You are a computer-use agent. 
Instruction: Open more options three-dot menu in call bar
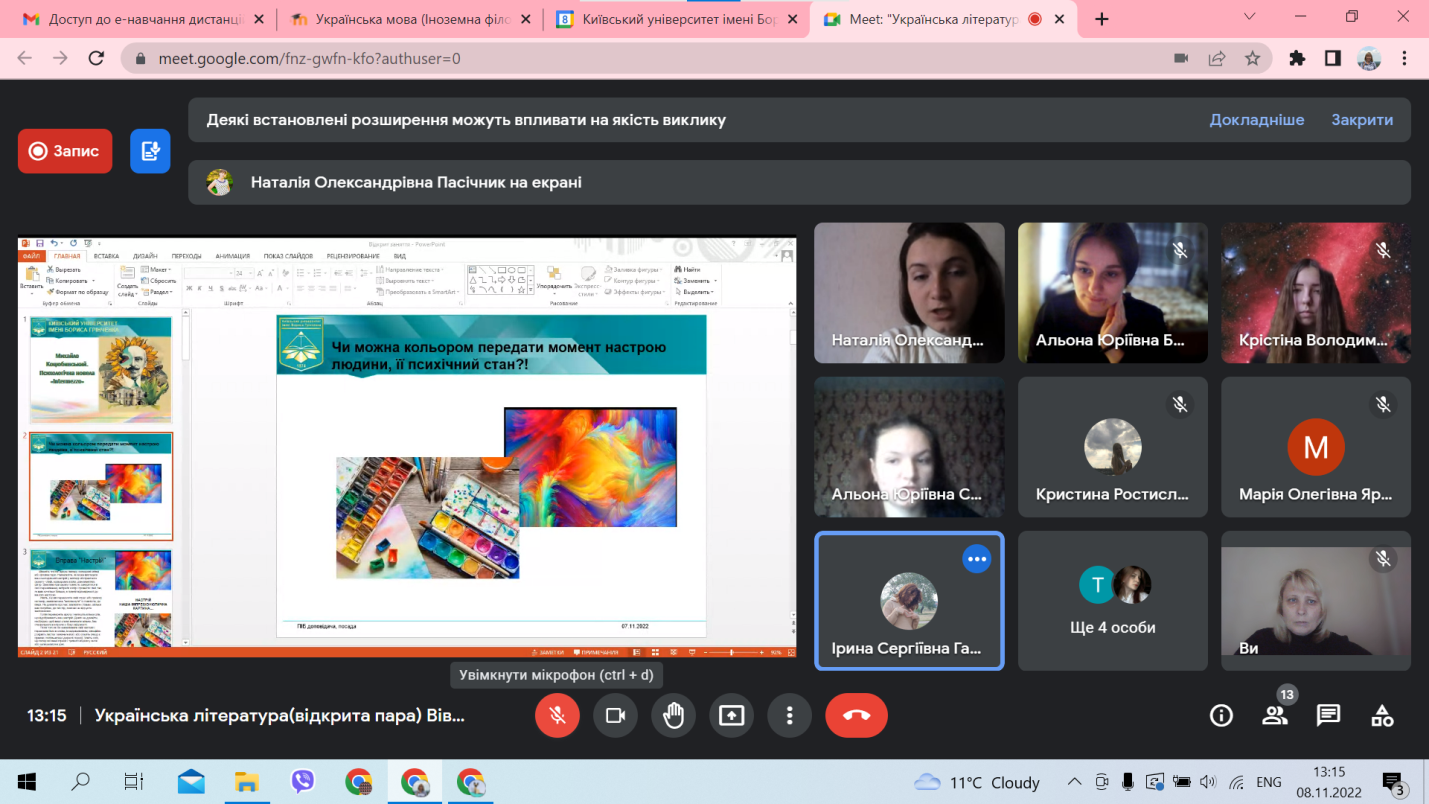(x=790, y=716)
